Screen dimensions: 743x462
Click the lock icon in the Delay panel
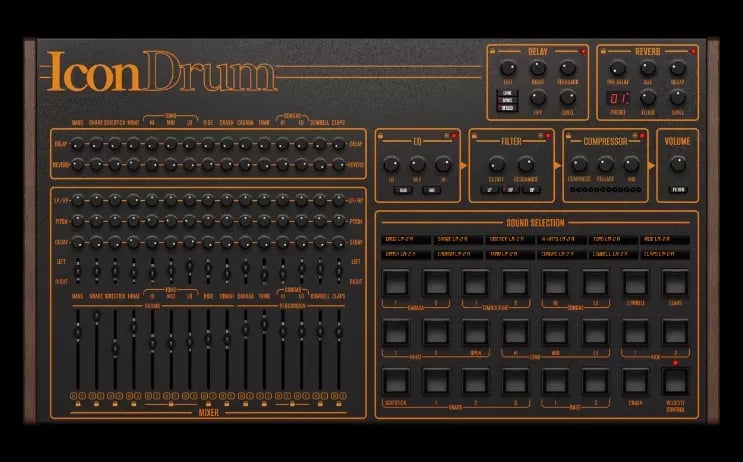tap(493, 51)
